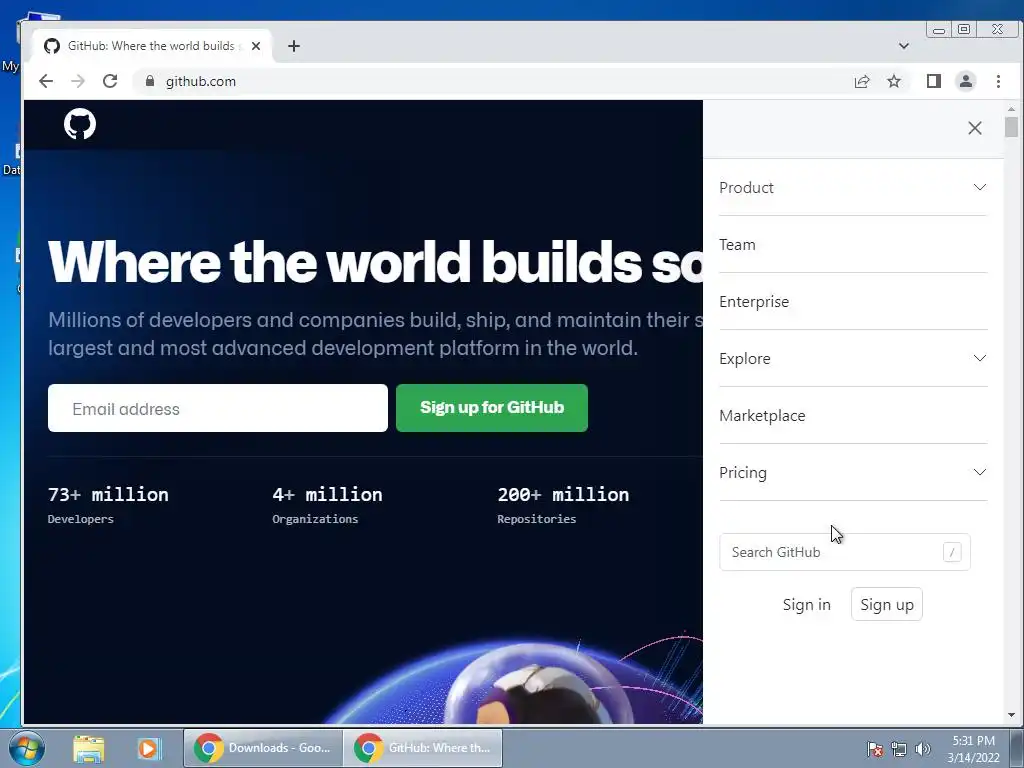Viewport: 1024px width, 768px height.
Task: Click the lock icon in address bar
Action: pos(150,81)
